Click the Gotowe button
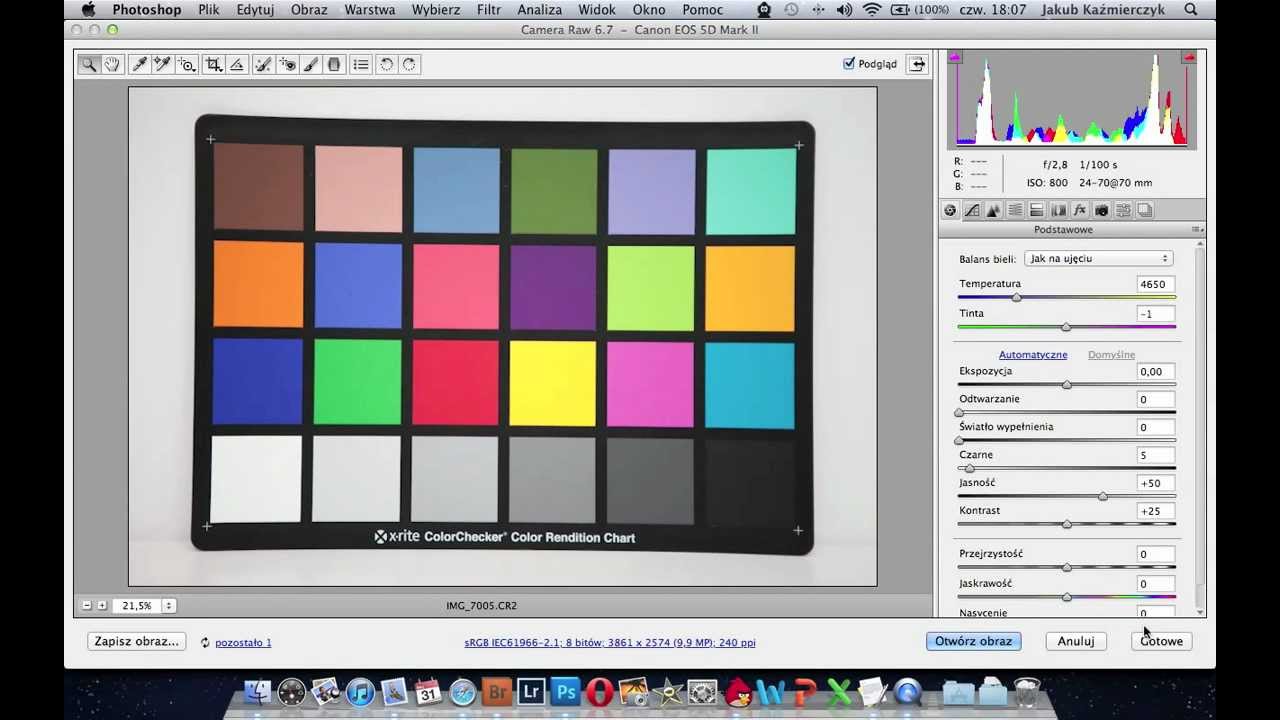Image resolution: width=1280 pixels, height=720 pixels. [1161, 641]
